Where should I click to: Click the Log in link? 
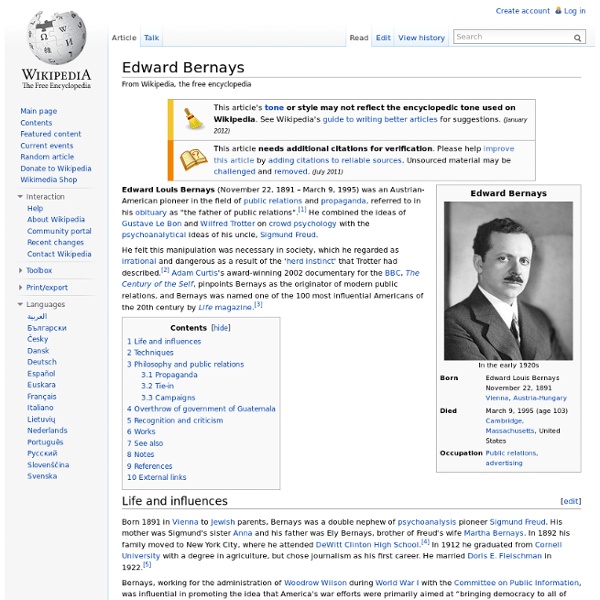point(574,11)
